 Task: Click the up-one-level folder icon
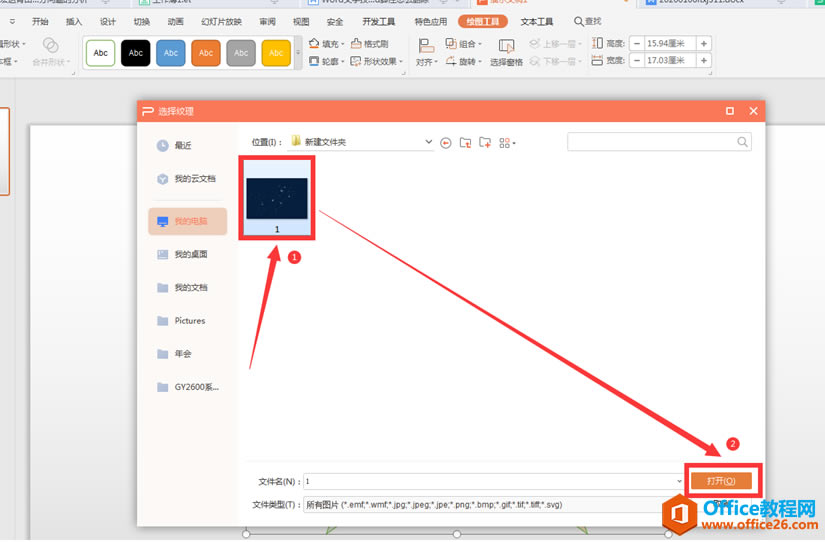[x=465, y=143]
